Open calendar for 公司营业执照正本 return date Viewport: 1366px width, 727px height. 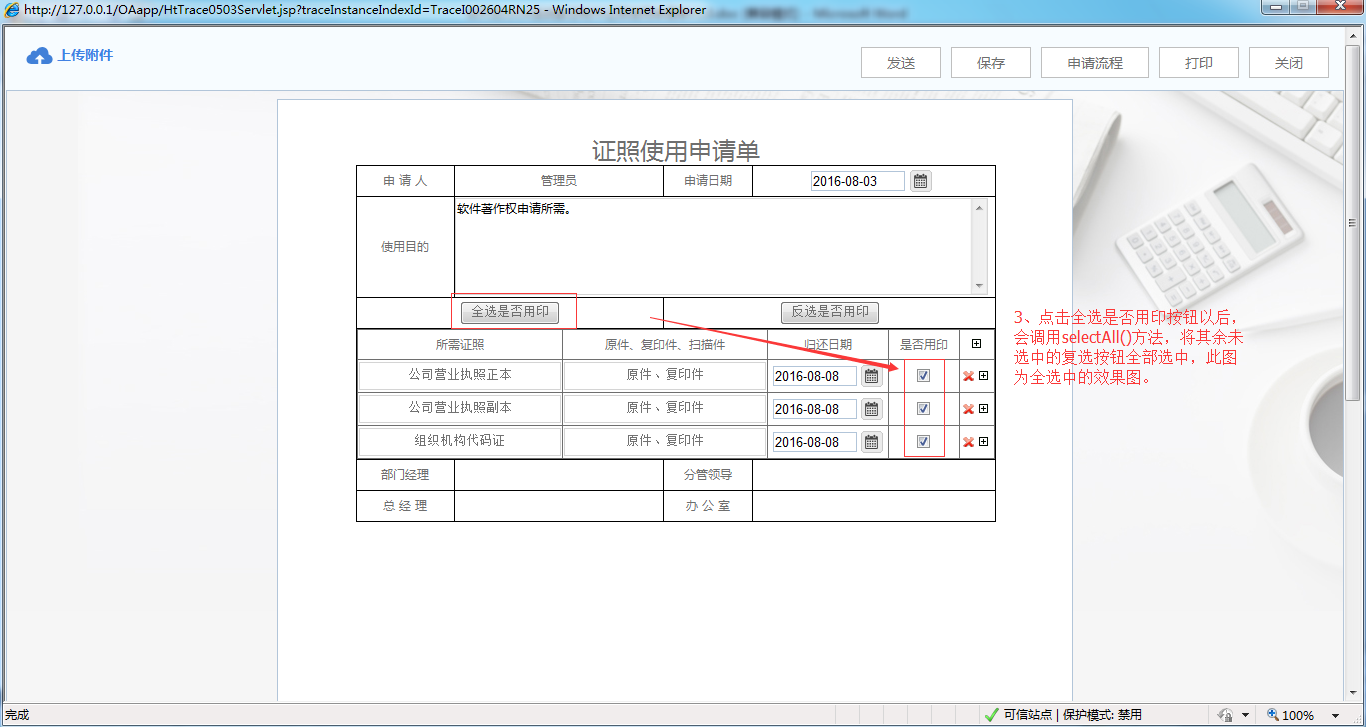pyautogui.click(x=872, y=376)
